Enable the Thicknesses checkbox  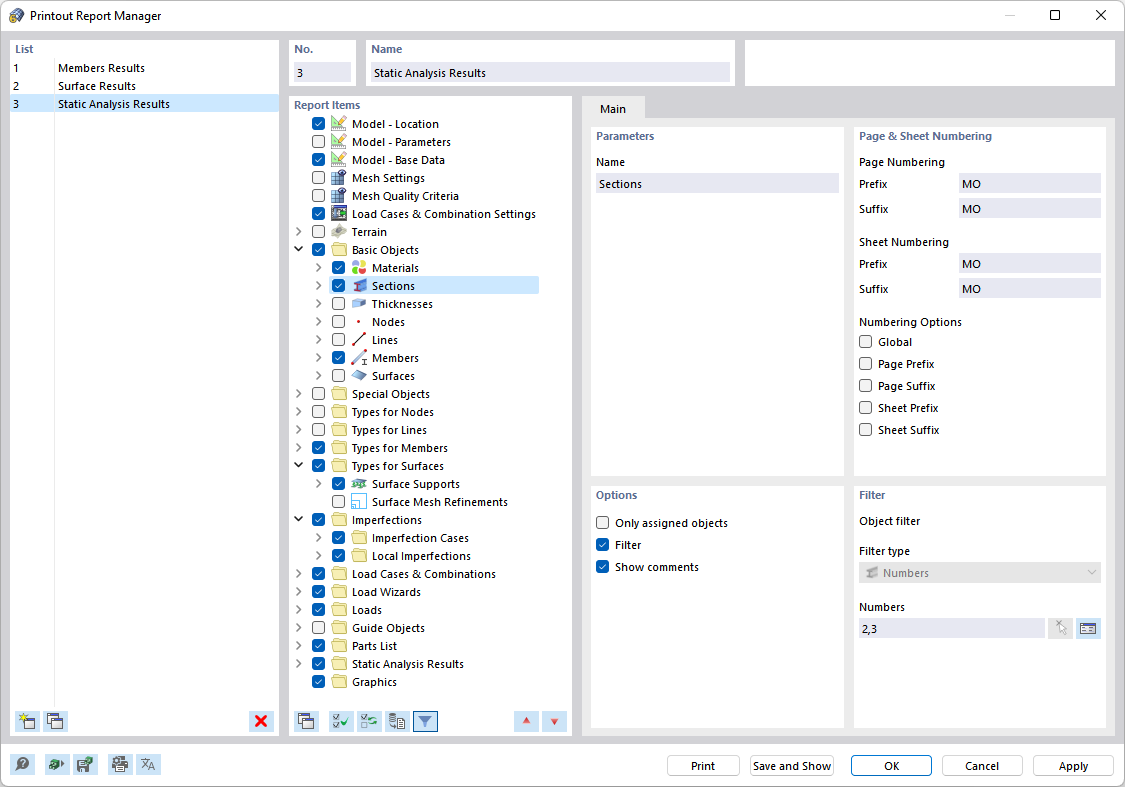coord(339,303)
